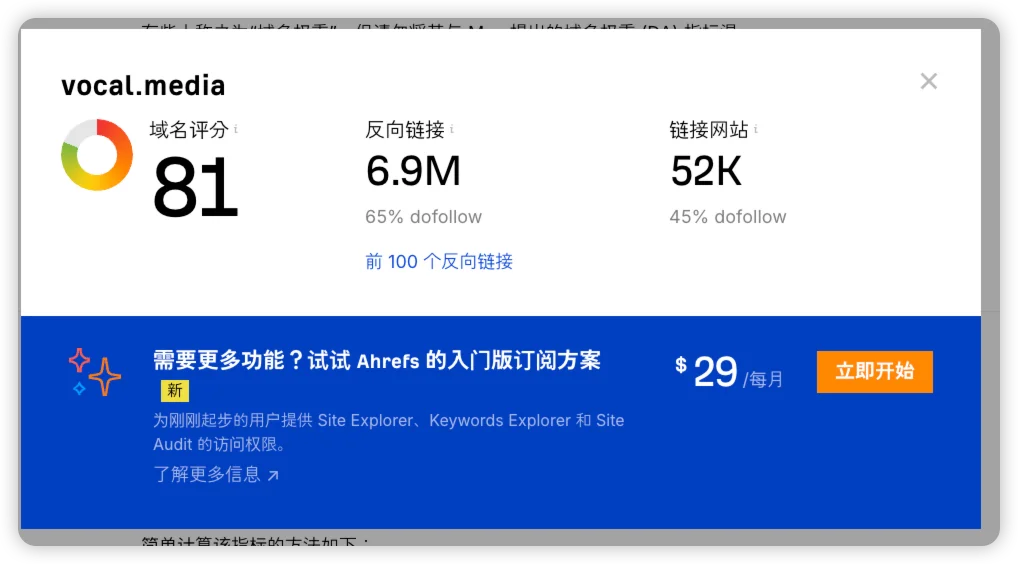
Task: Close the vocal.media results dialog
Action: click(928, 81)
